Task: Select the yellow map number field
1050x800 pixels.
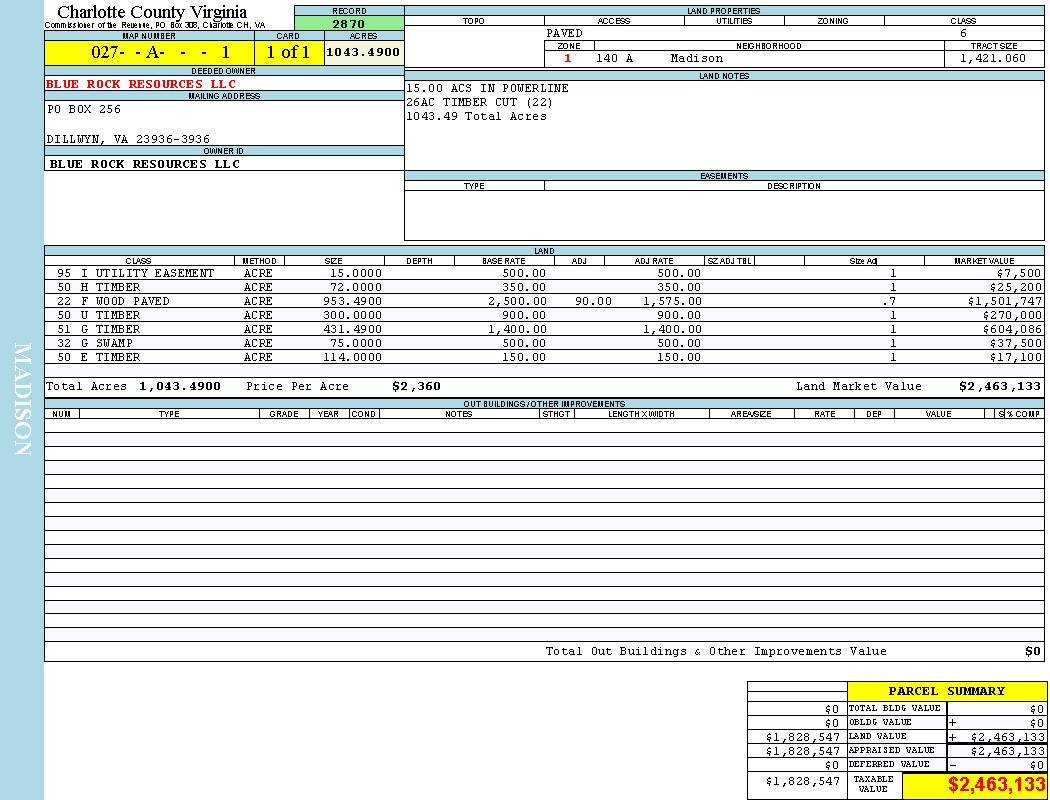Action: tap(149, 53)
